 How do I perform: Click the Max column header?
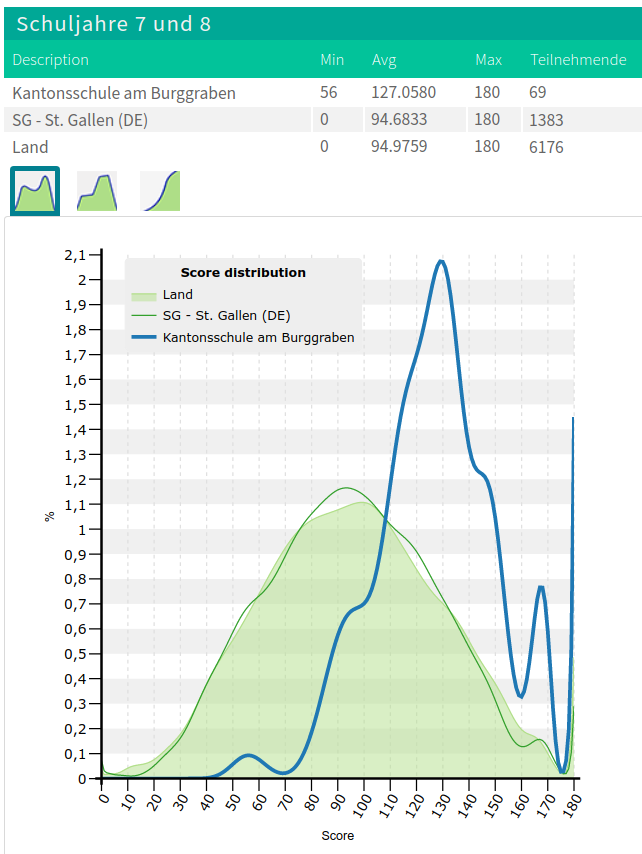(488, 60)
